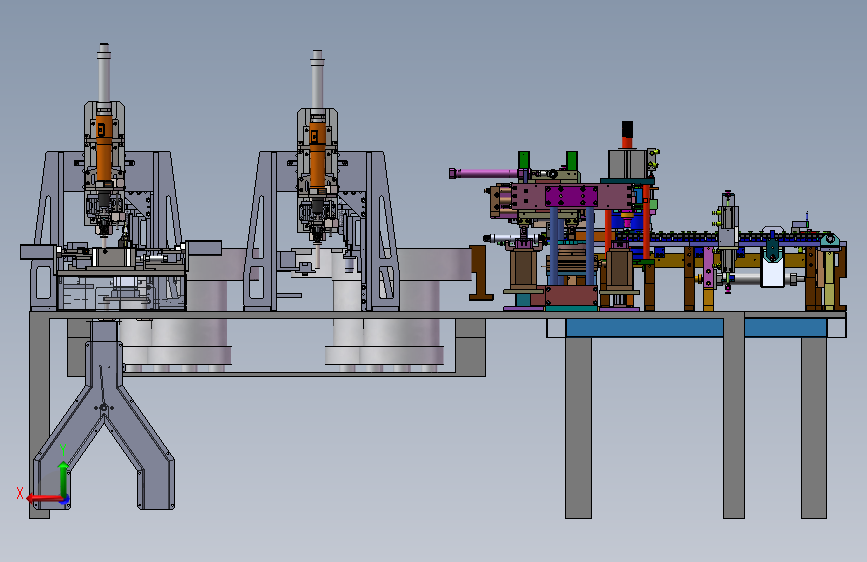
Task: Click the red X axis arrow of the triad
Action: coord(44,498)
